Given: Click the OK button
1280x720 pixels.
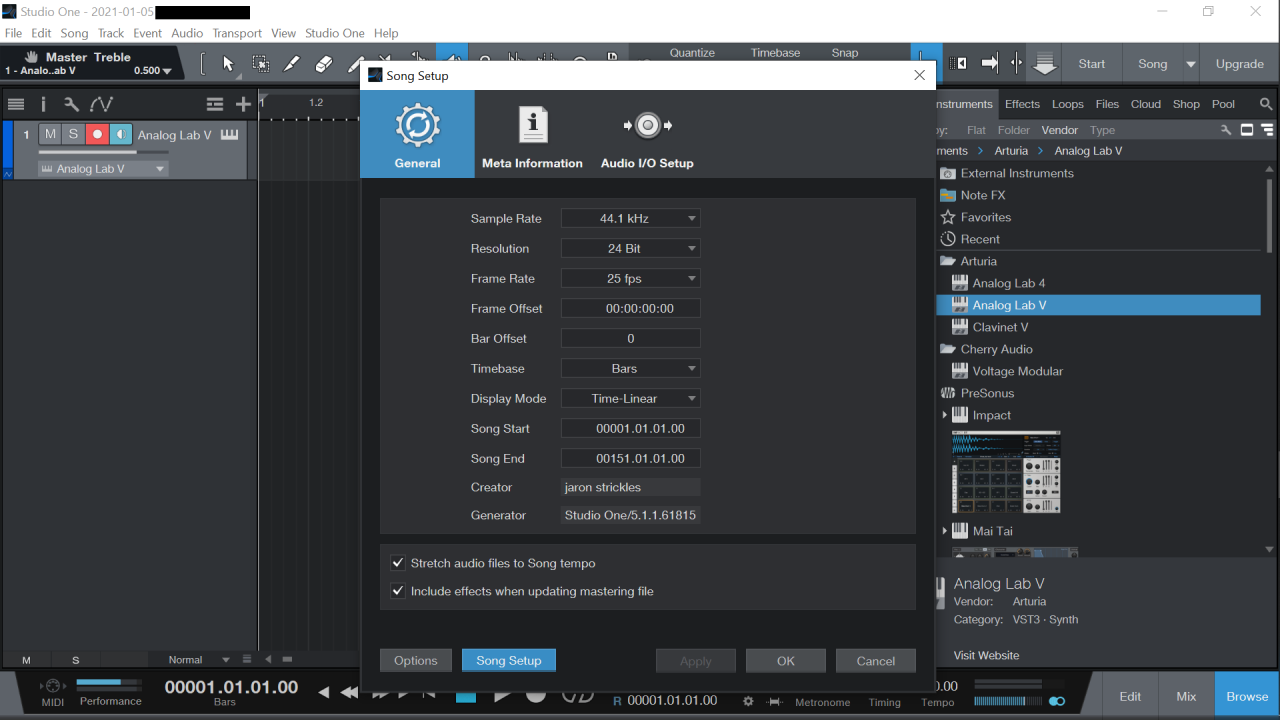Looking at the screenshot, I should tap(786, 660).
